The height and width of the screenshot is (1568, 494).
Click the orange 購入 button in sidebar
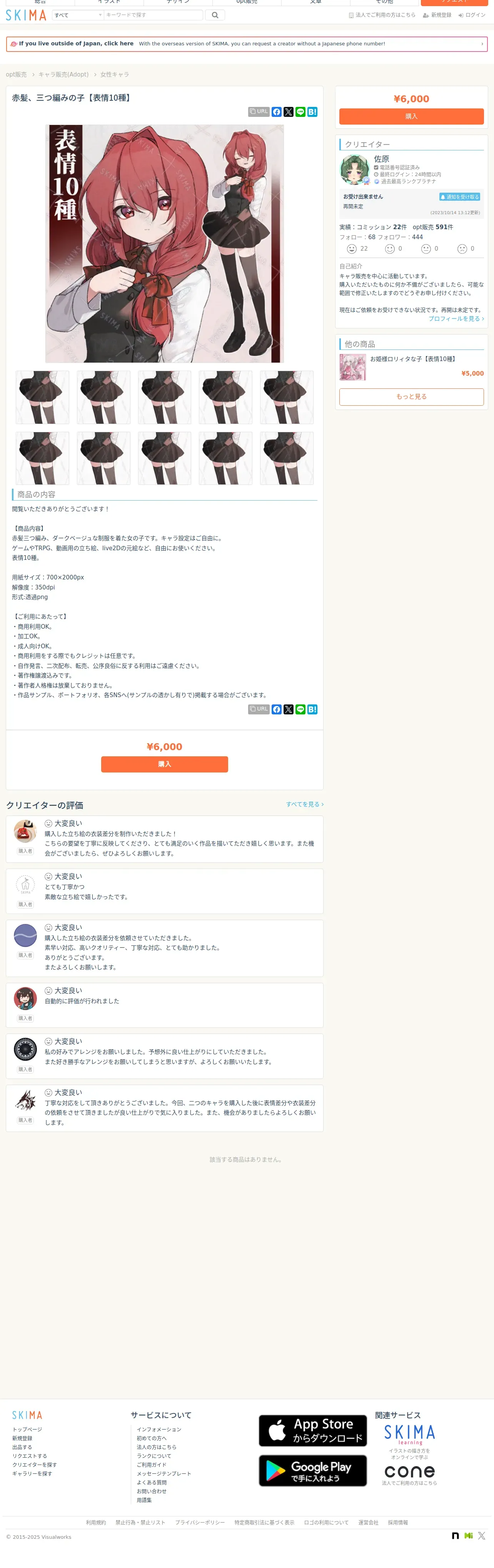pos(411,116)
